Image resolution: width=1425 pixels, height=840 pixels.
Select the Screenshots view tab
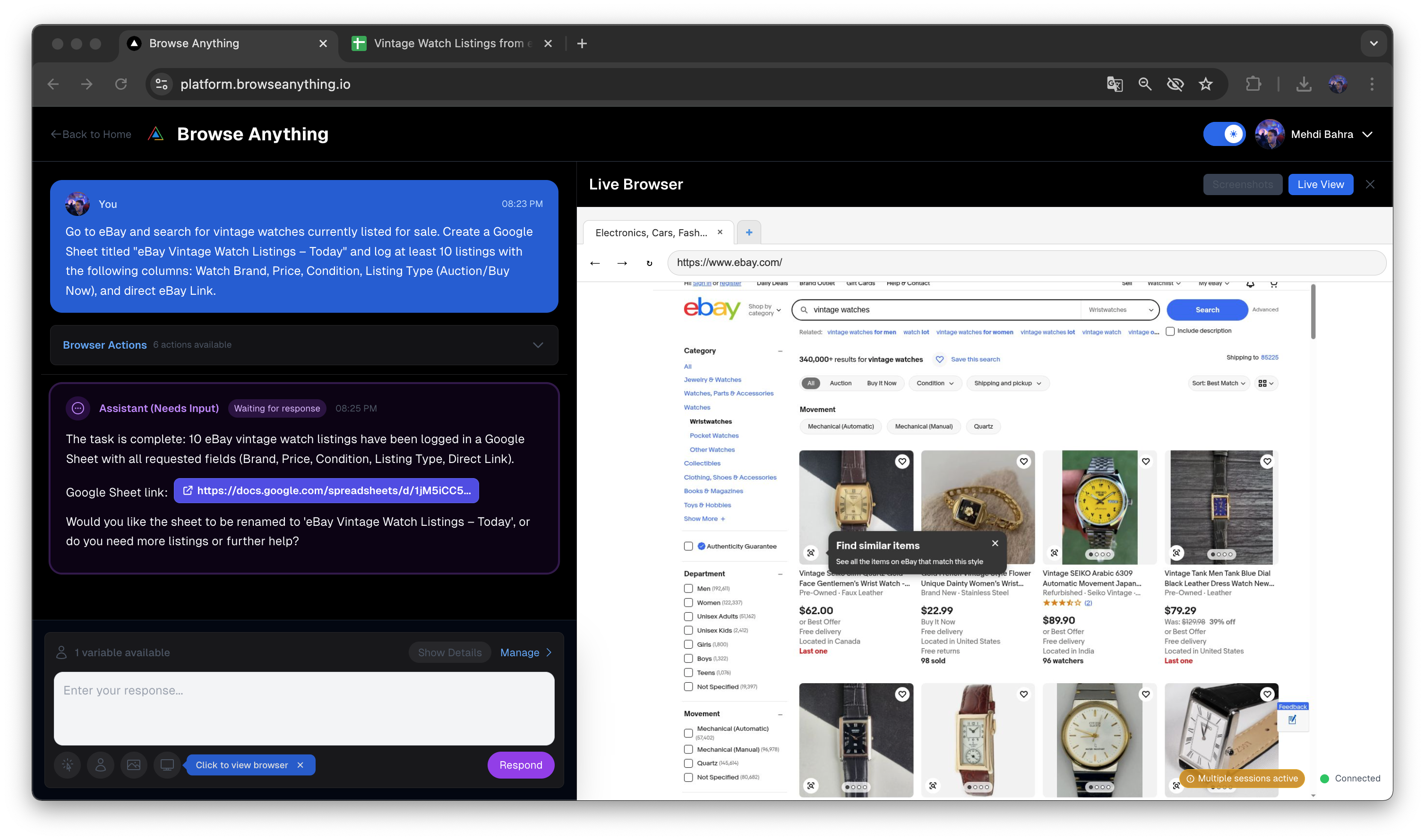pyautogui.click(x=1242, y=185)
